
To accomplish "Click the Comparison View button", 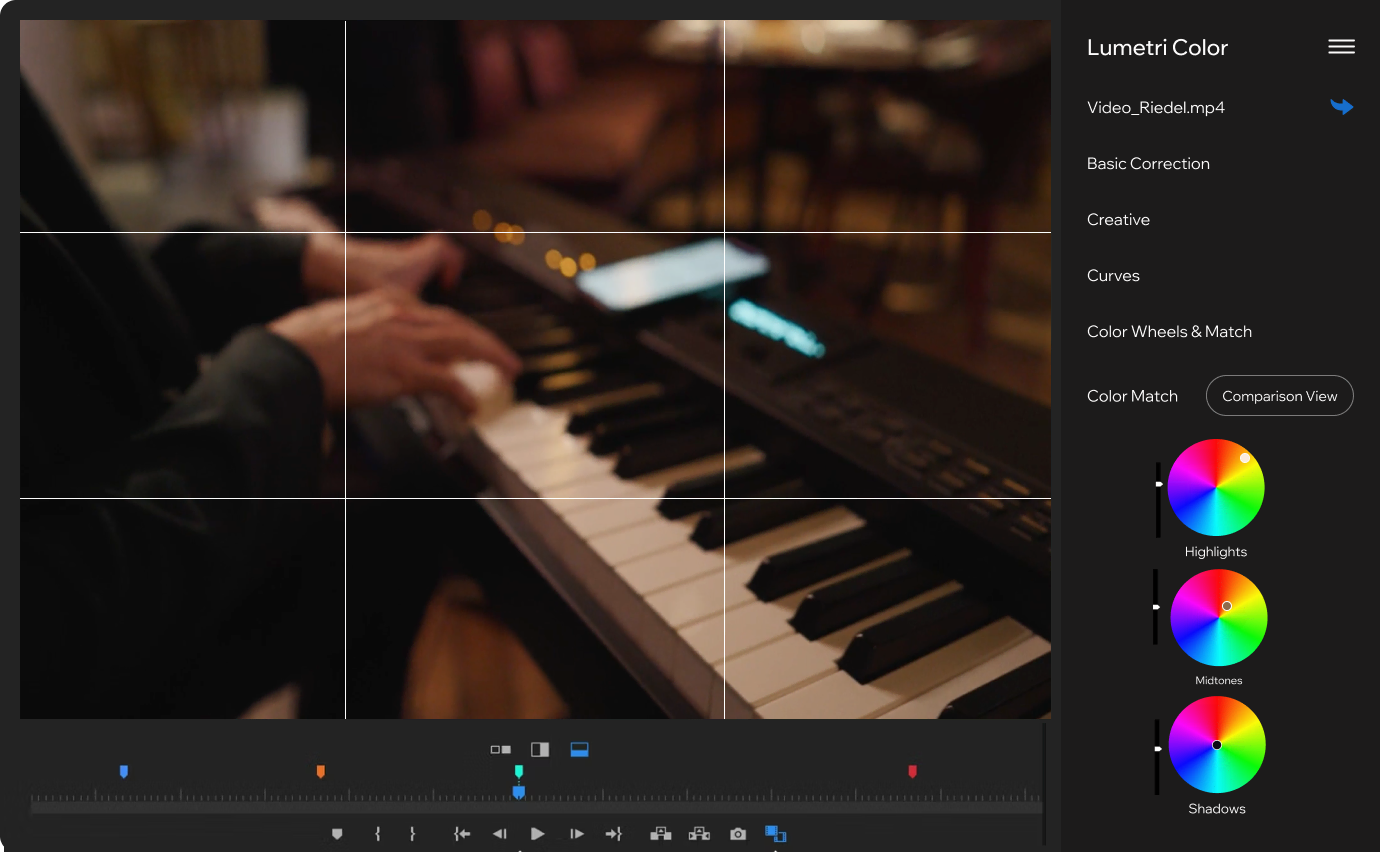I will (x=1279, y=396).
